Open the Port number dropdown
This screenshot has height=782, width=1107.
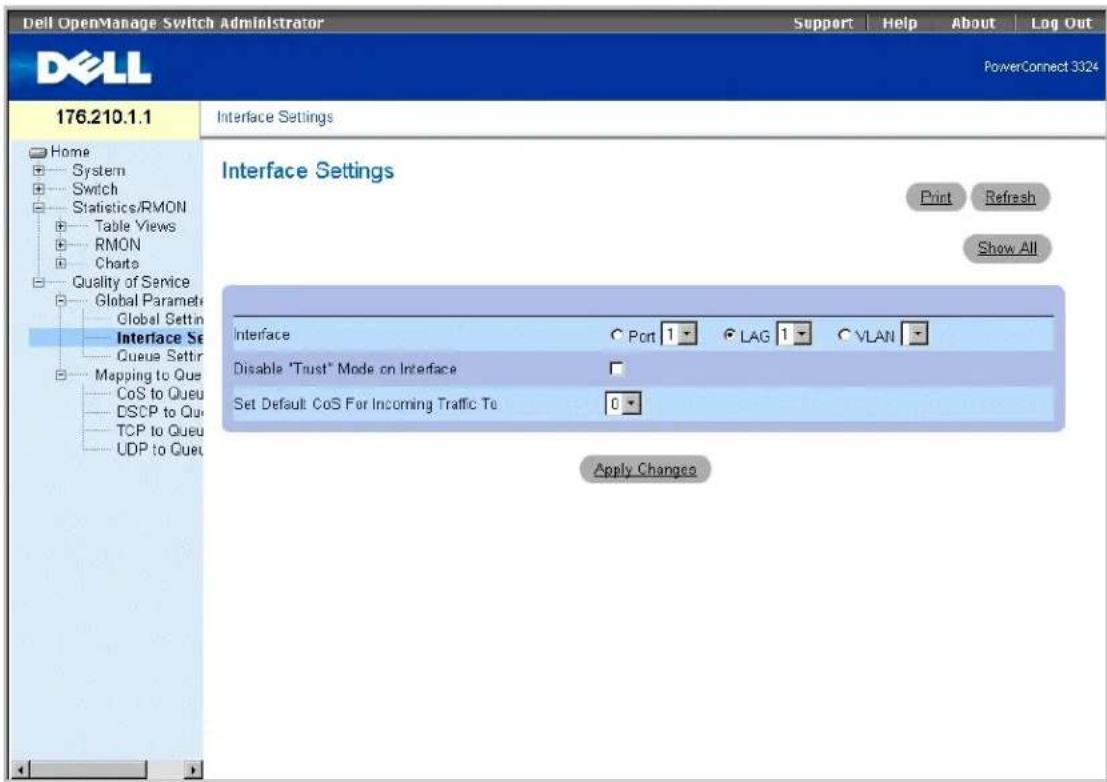click(679, 335)
